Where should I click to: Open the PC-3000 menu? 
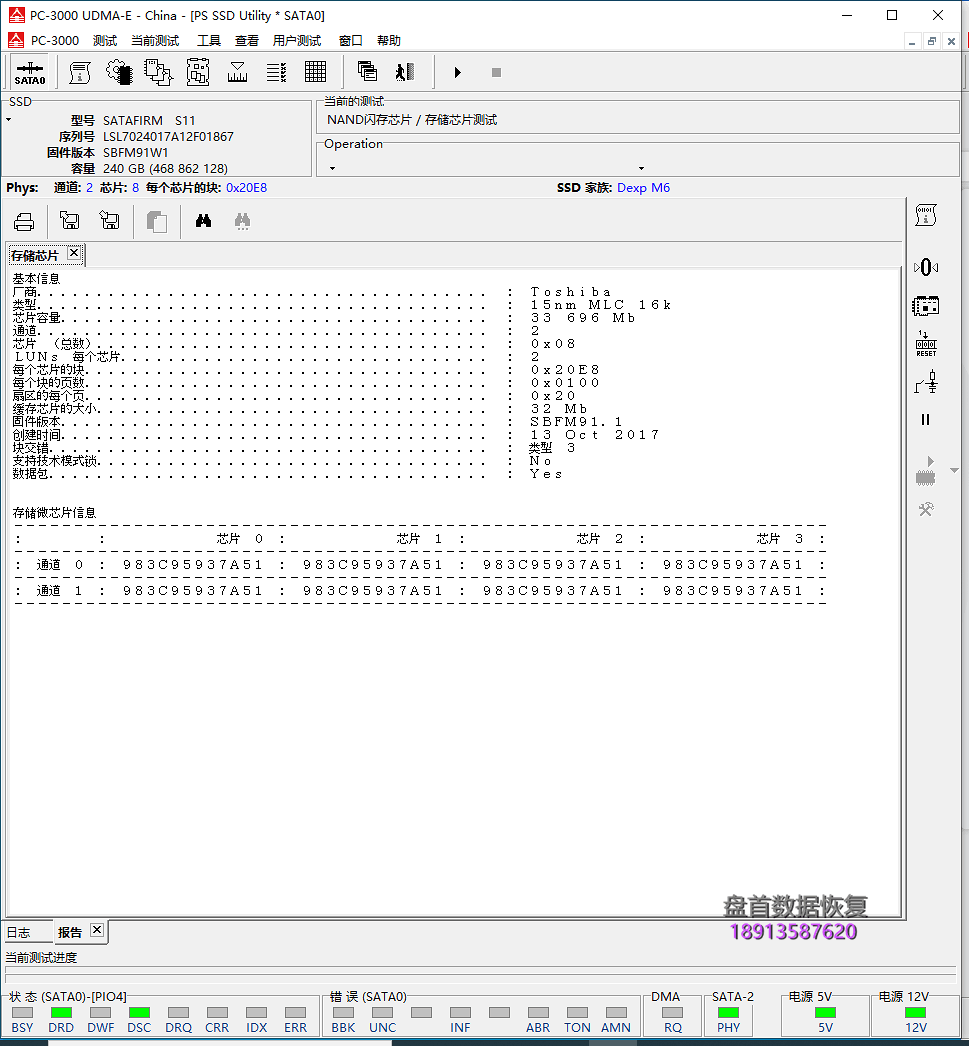click(x=55, y=41)
